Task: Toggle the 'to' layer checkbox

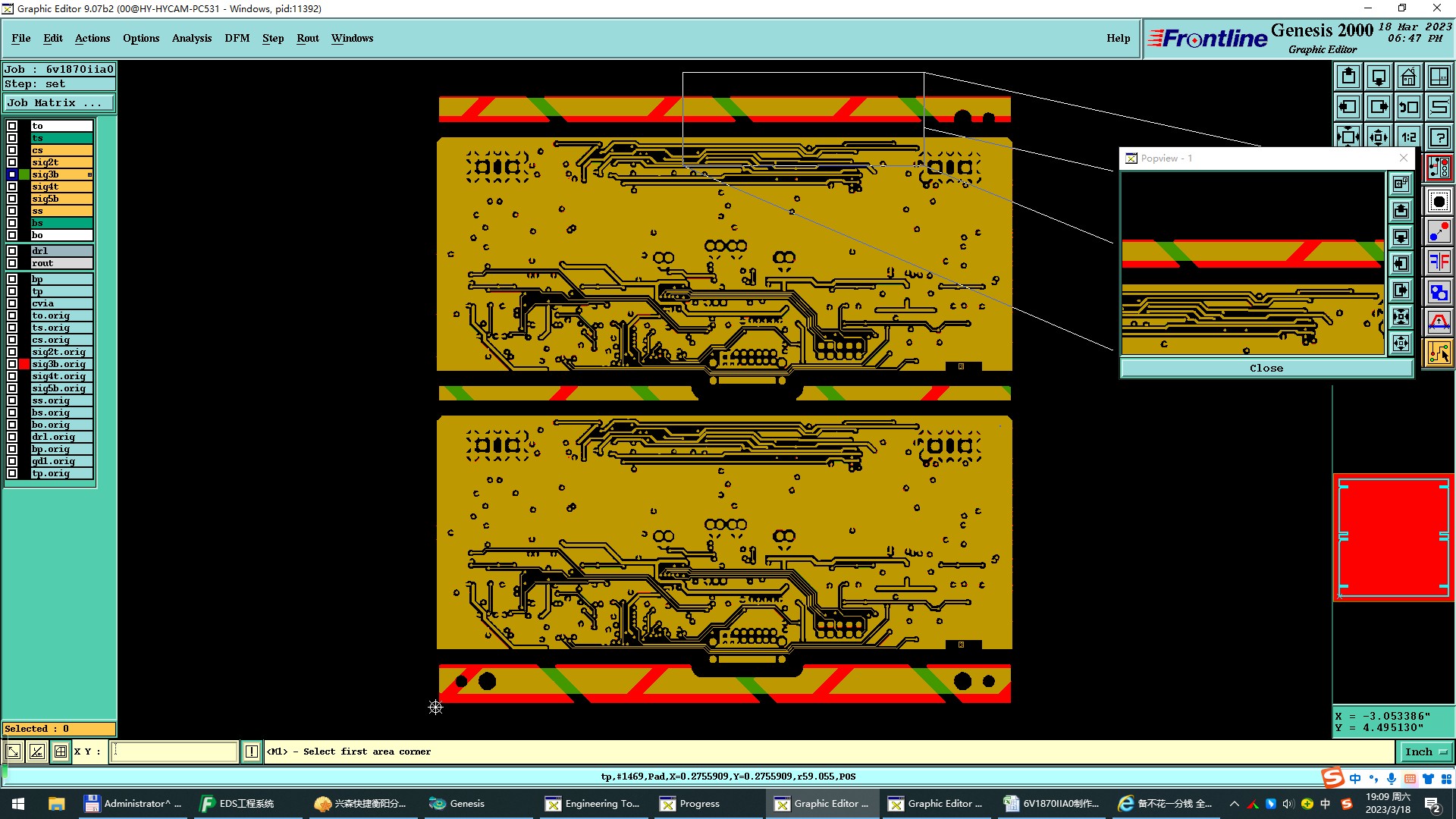Action: (x=12, y=126)
